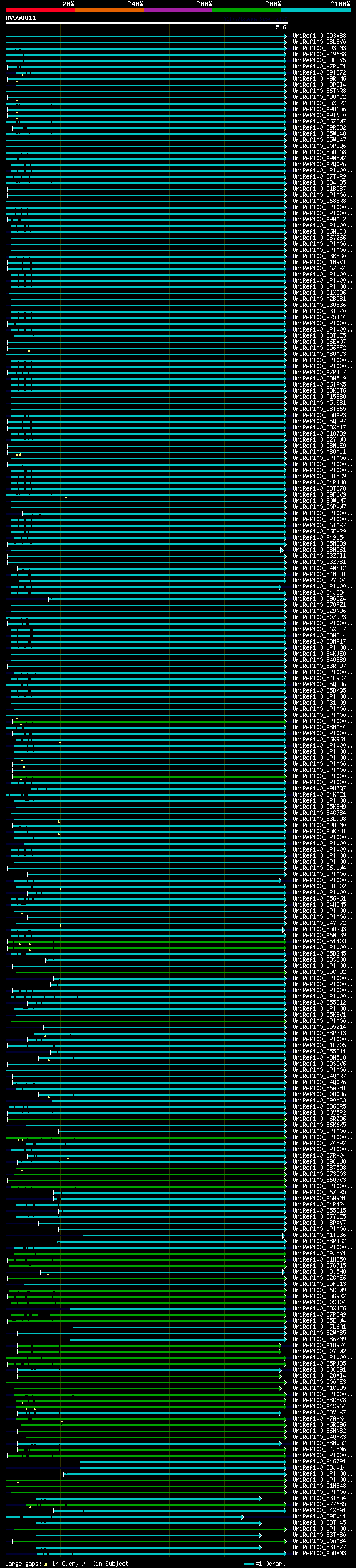Viewport: 356px width, 1568px height.
Task: Select label UniRef100_B6KR61
Action: 319,739
